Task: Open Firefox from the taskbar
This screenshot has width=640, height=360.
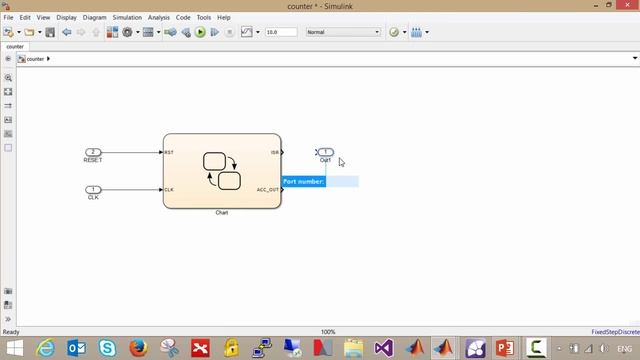Action: coord(138,348)
